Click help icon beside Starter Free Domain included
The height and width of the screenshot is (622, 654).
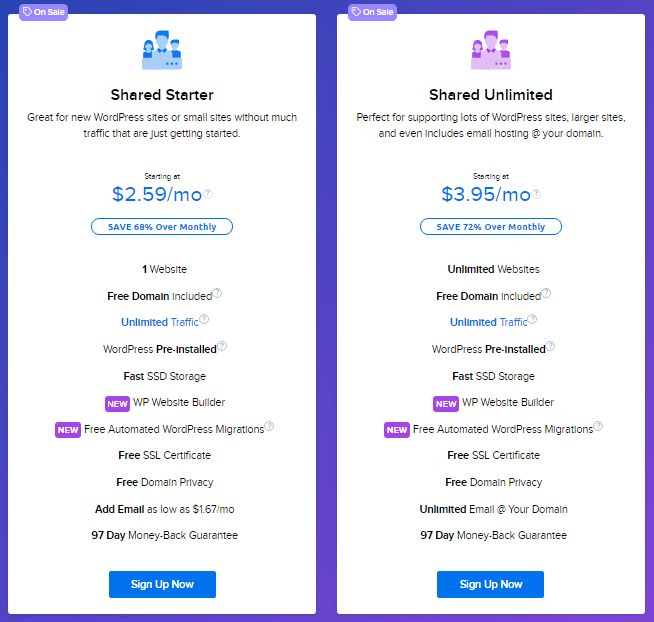click(x=217, y=293)
